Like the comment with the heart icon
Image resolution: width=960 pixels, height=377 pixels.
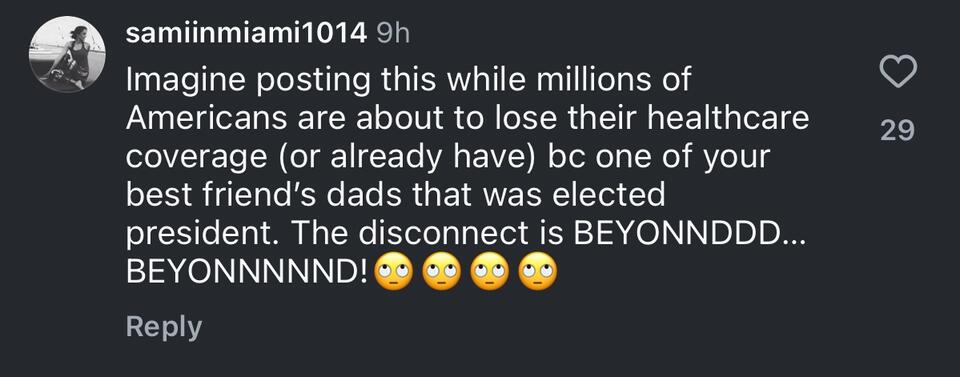pos(898,72)
